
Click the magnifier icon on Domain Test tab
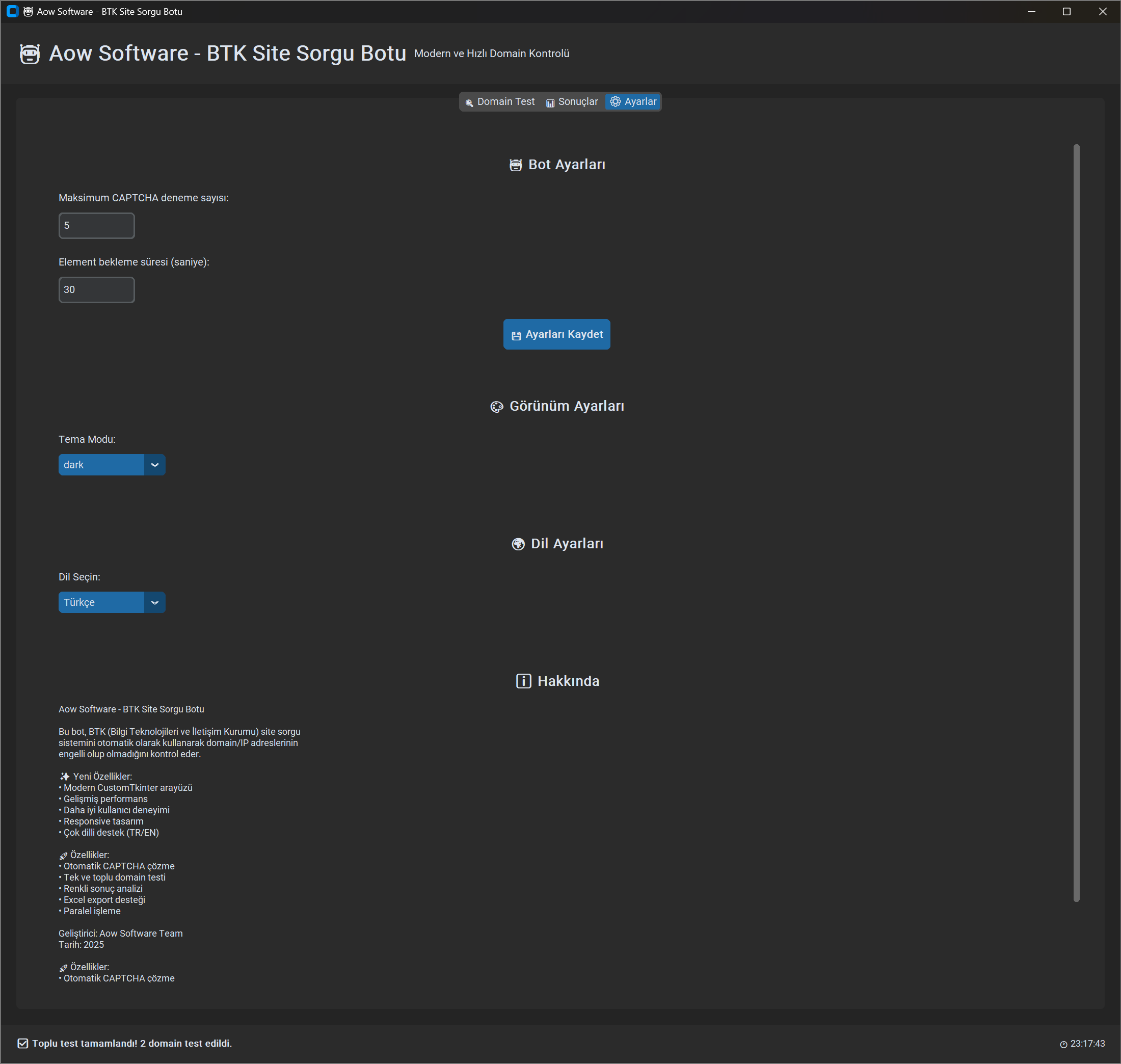pos(469,102)
